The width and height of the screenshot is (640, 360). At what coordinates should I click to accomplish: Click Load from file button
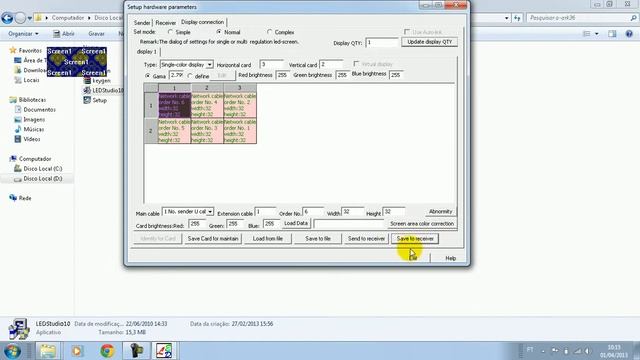point(267,239)
